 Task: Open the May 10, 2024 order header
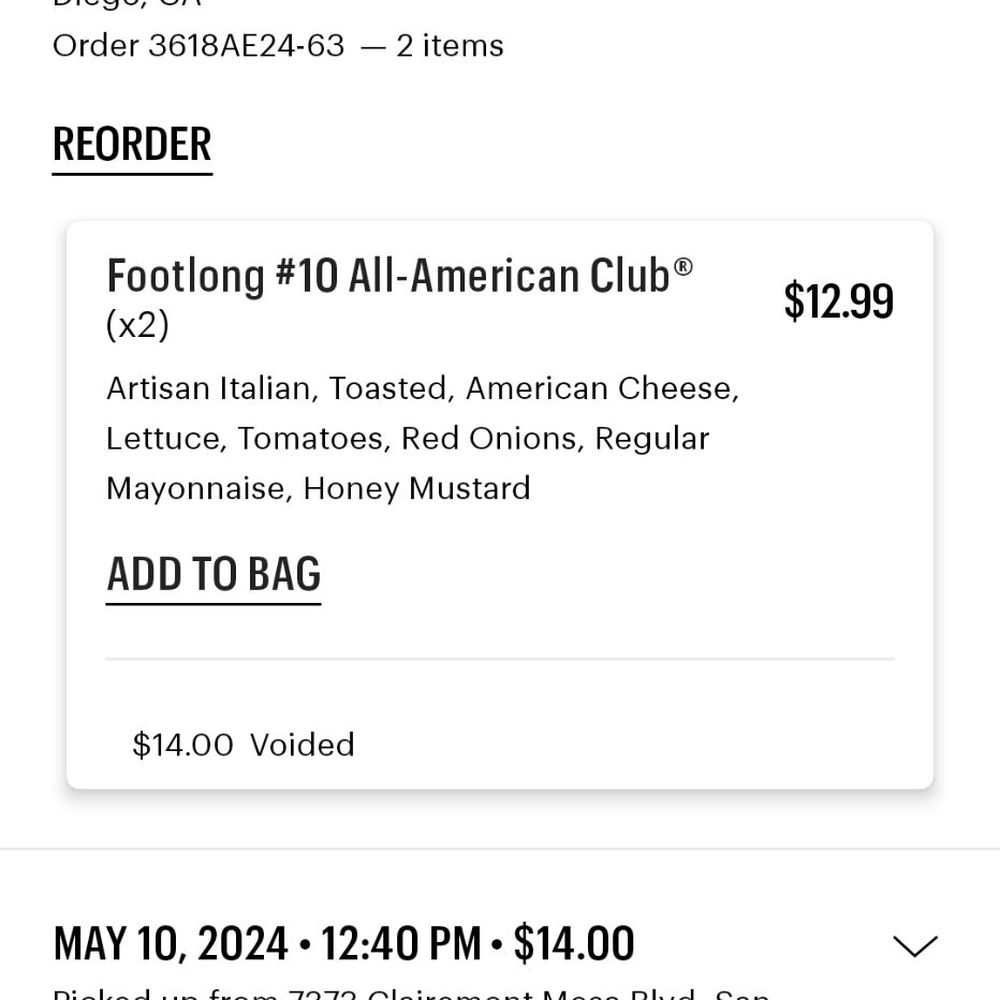click(x=344, y=943)
